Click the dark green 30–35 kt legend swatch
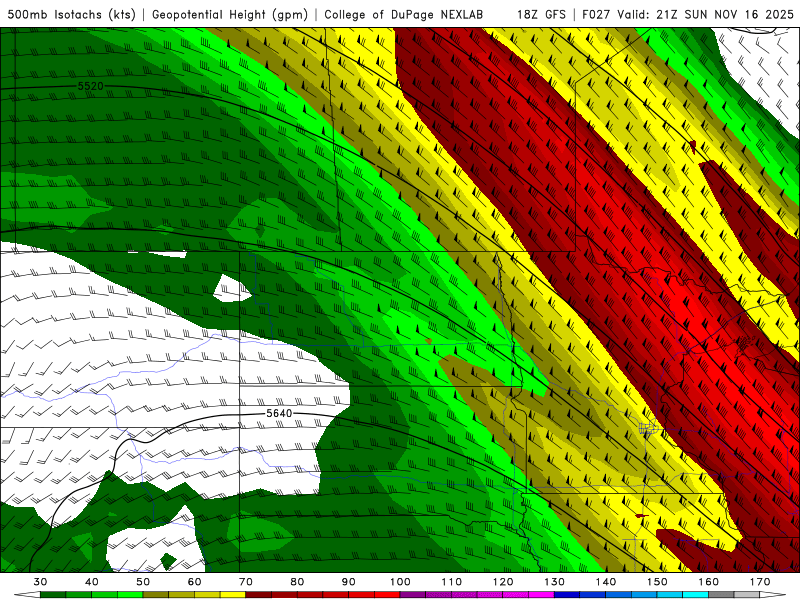 tap(53, 595)
